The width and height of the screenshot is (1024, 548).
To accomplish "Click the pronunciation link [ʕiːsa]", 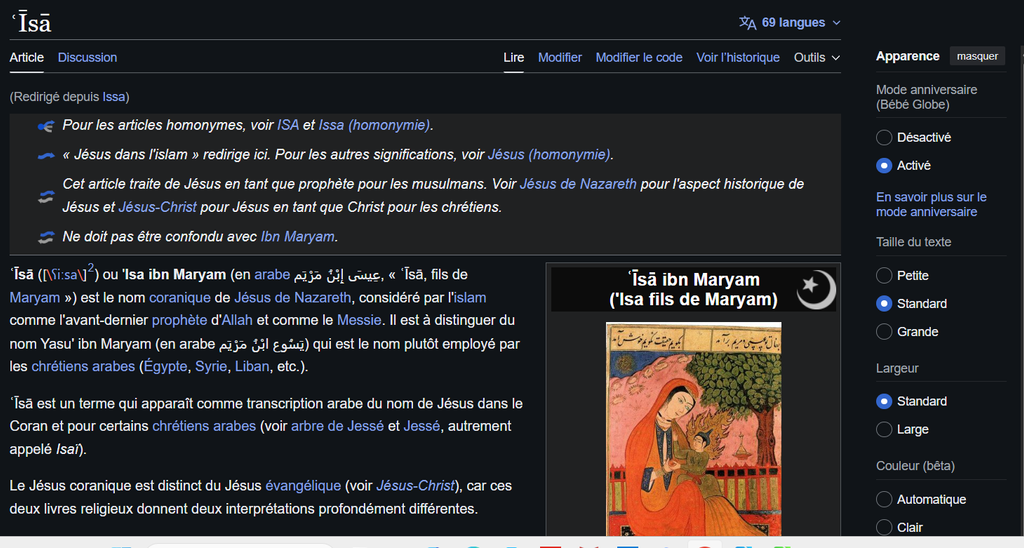I will click(63, 275).
